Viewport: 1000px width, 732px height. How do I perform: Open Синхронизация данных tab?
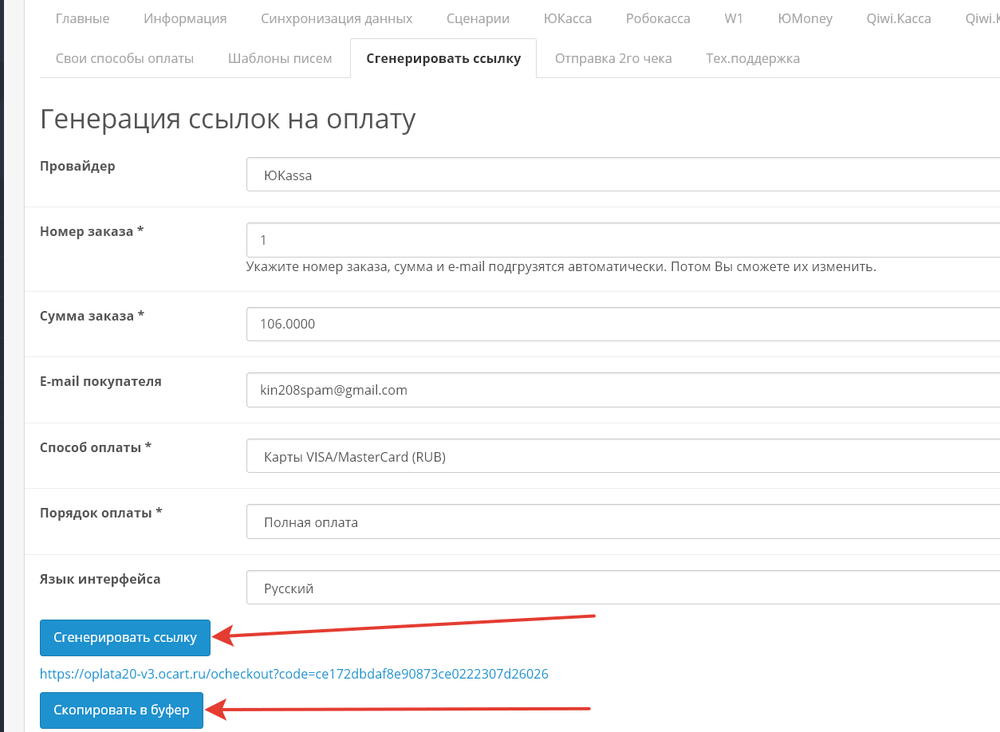pyautogui.click(x=336, y=19)
